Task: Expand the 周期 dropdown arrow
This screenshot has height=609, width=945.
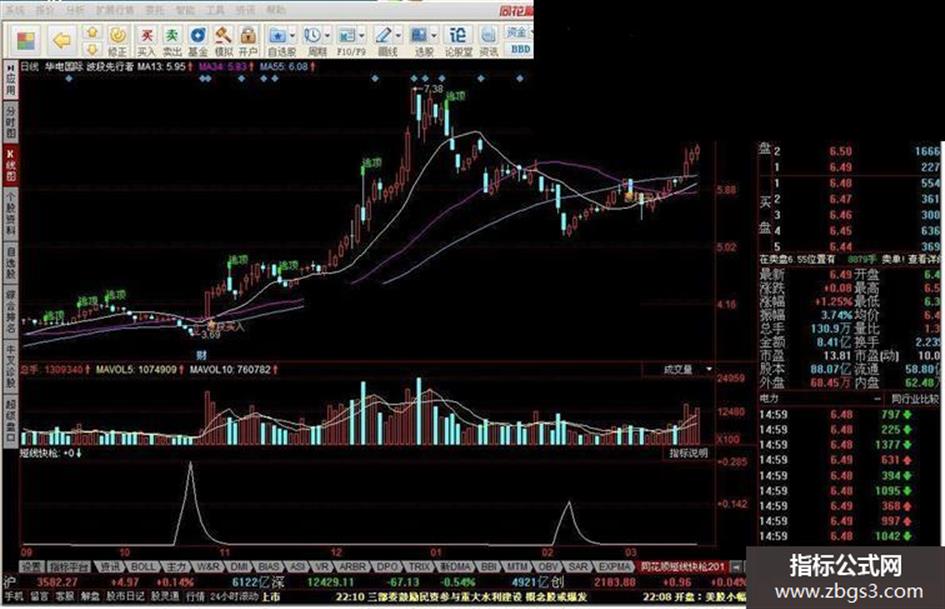Action: [327, 36]
